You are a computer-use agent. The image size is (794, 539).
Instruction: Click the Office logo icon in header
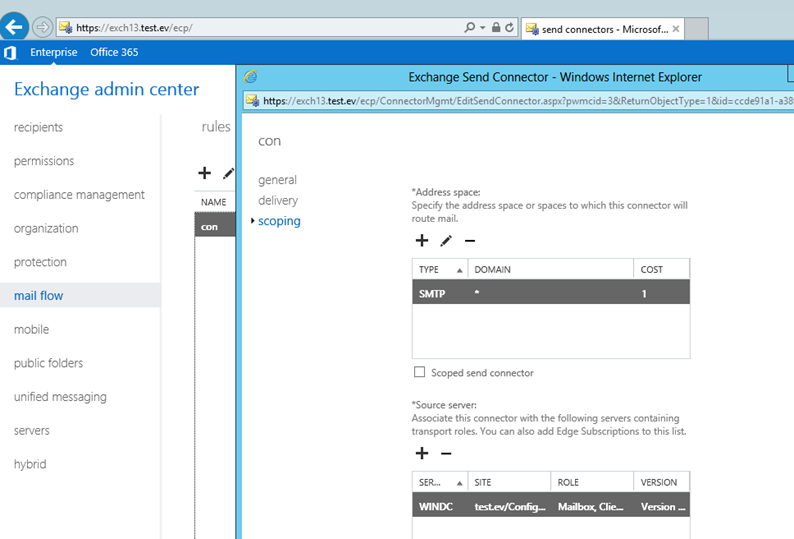point(10,53)
